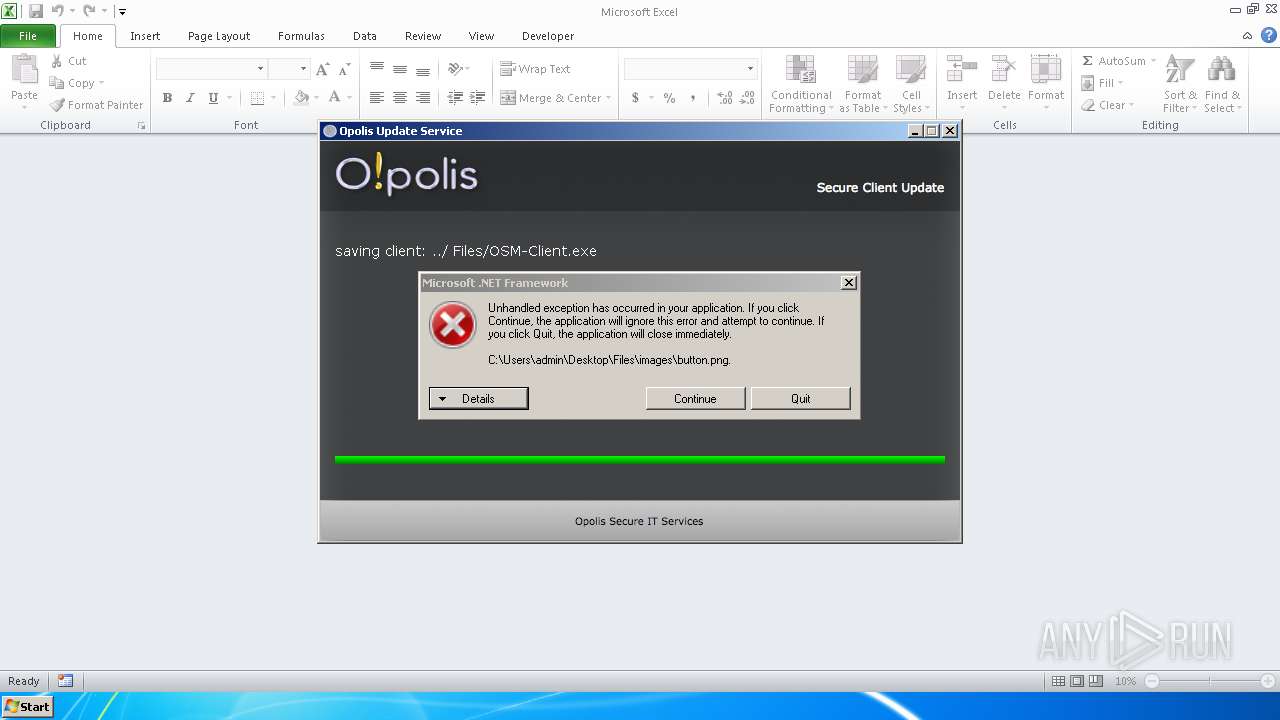The width and height of the screenshot is (1280, 720).
Task: Click Decrease Decimal icon
Action: (748, 98)
